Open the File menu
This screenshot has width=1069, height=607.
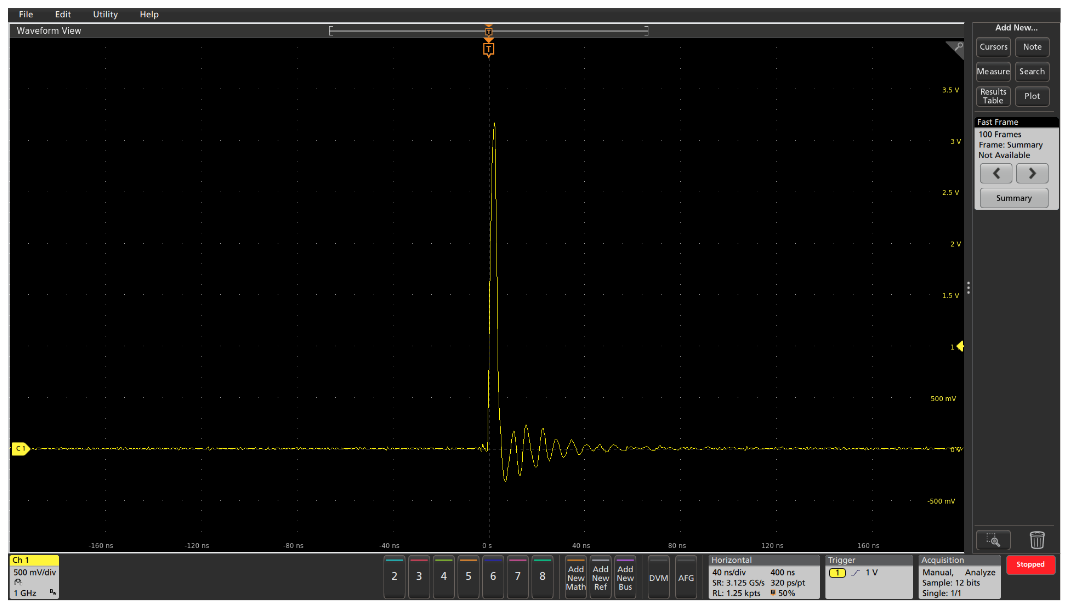coord(26,15)
